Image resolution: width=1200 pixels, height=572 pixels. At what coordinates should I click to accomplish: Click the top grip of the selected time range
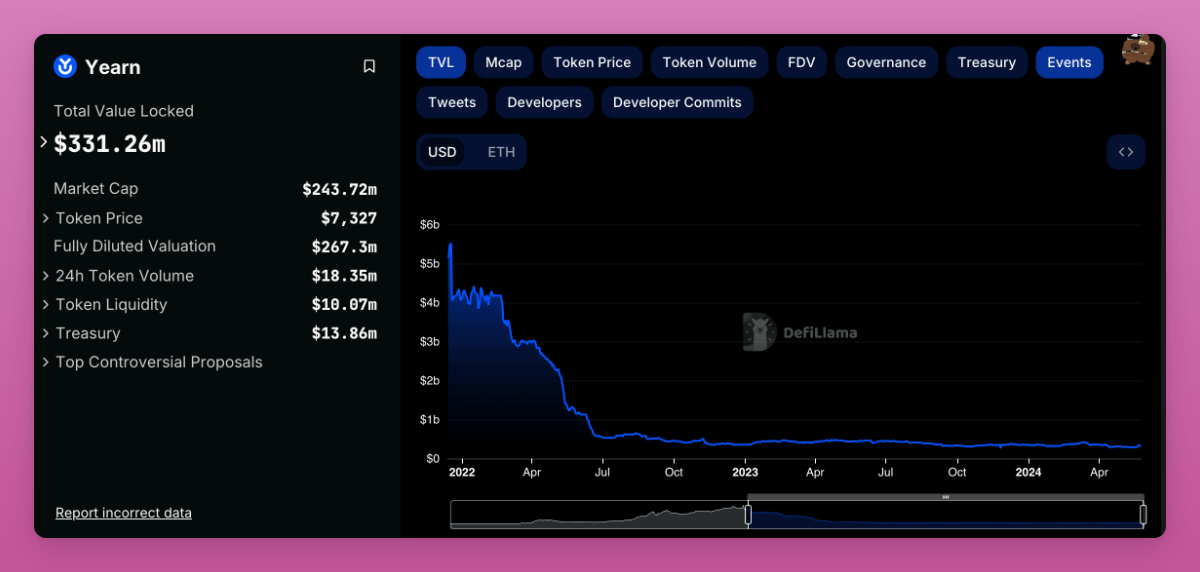click(x=945, y=497)
